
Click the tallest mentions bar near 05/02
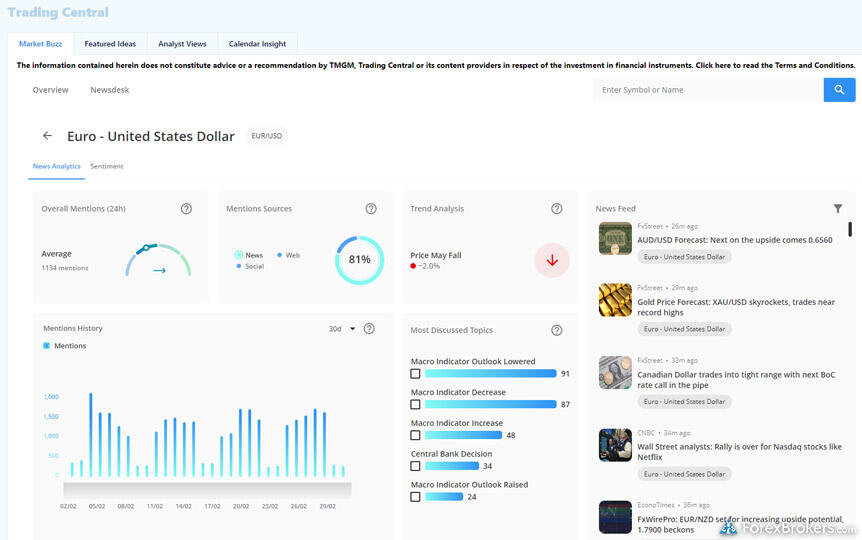91,434
